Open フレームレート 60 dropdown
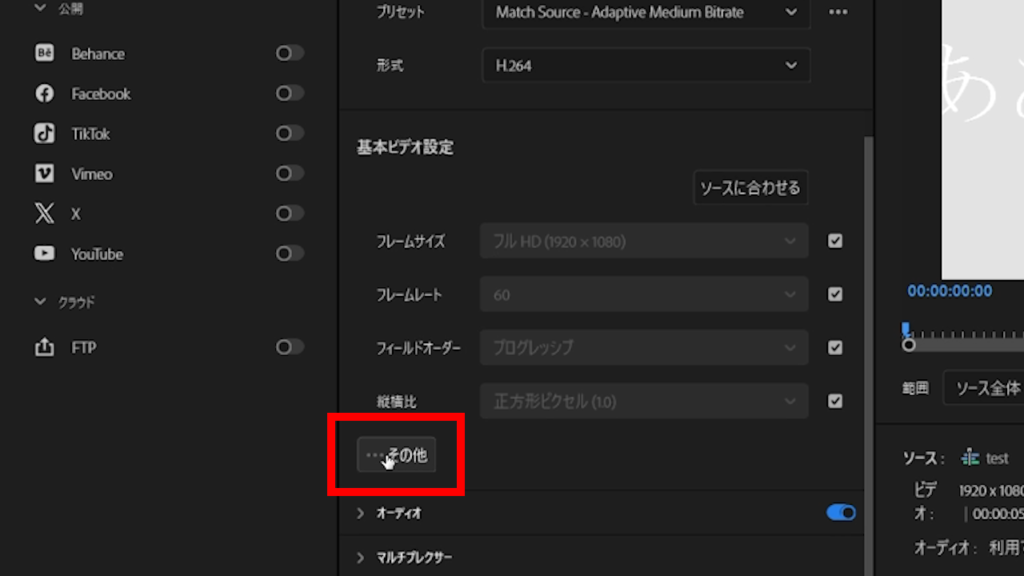This screenshot has width=1024, height=576. point(644,295)
